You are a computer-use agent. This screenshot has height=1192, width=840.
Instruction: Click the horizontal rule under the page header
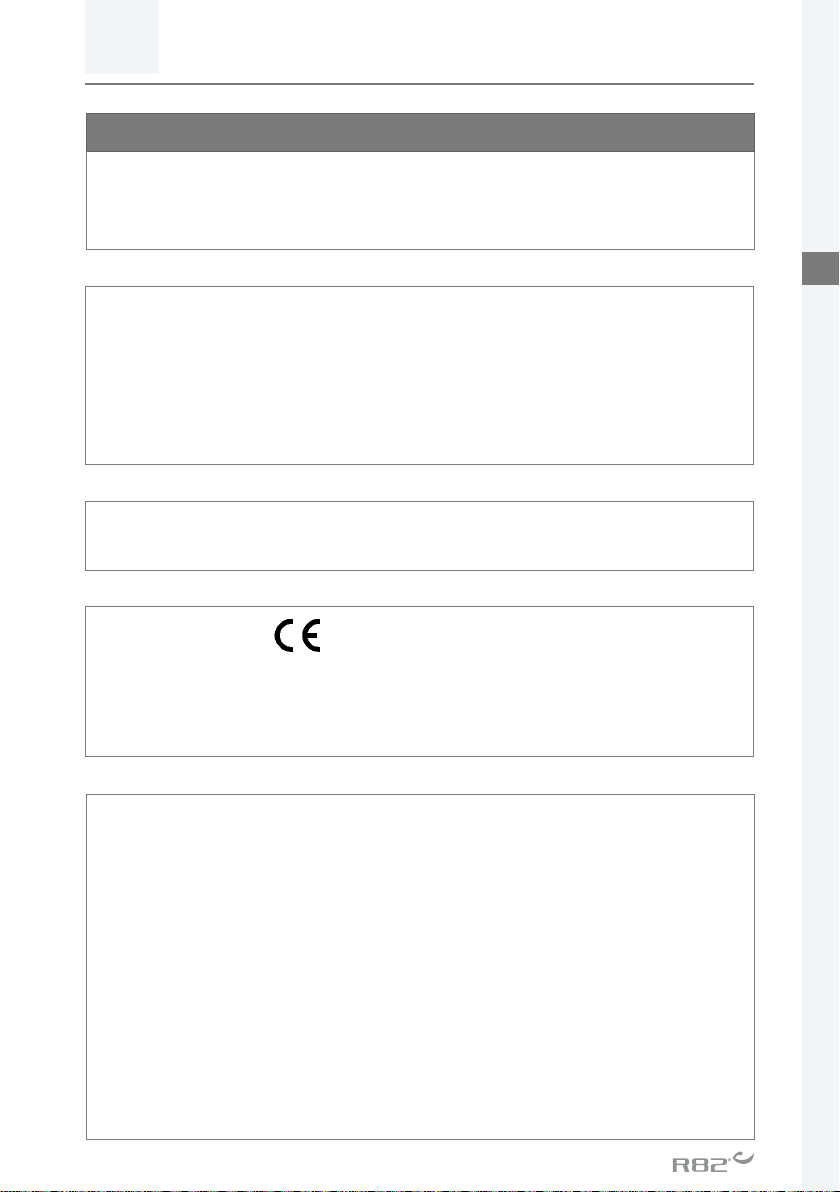pos(420,84)
